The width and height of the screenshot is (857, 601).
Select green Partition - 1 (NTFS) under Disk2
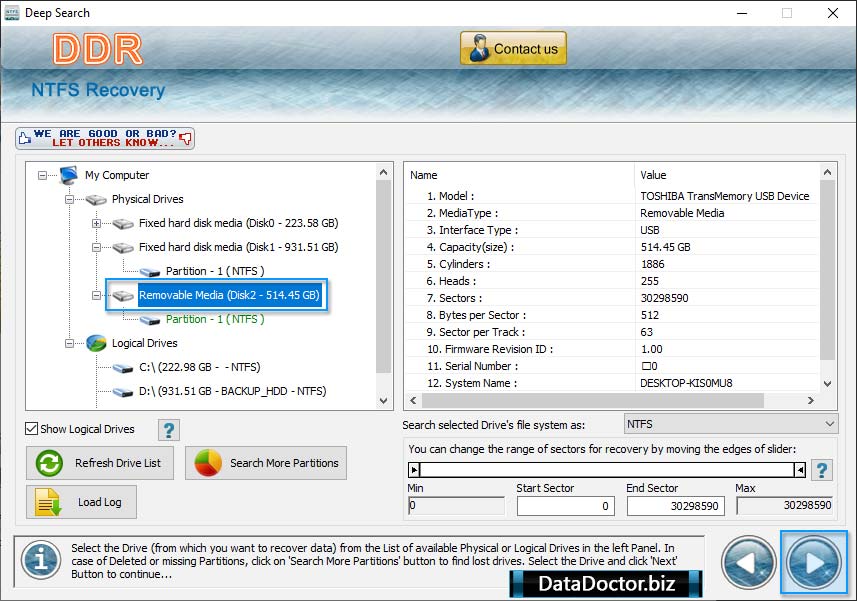pos(215,319)
